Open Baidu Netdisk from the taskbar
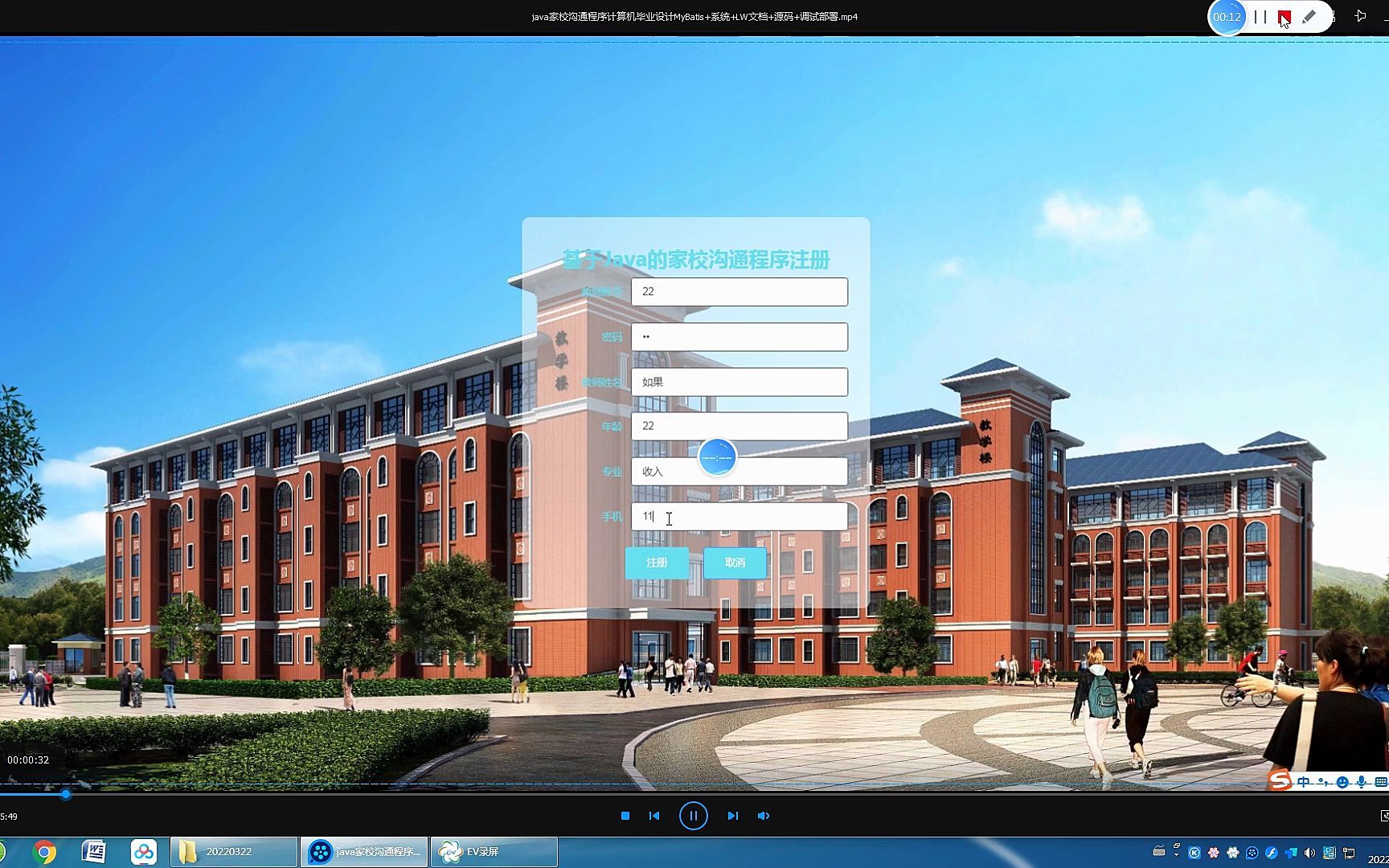 144,852
